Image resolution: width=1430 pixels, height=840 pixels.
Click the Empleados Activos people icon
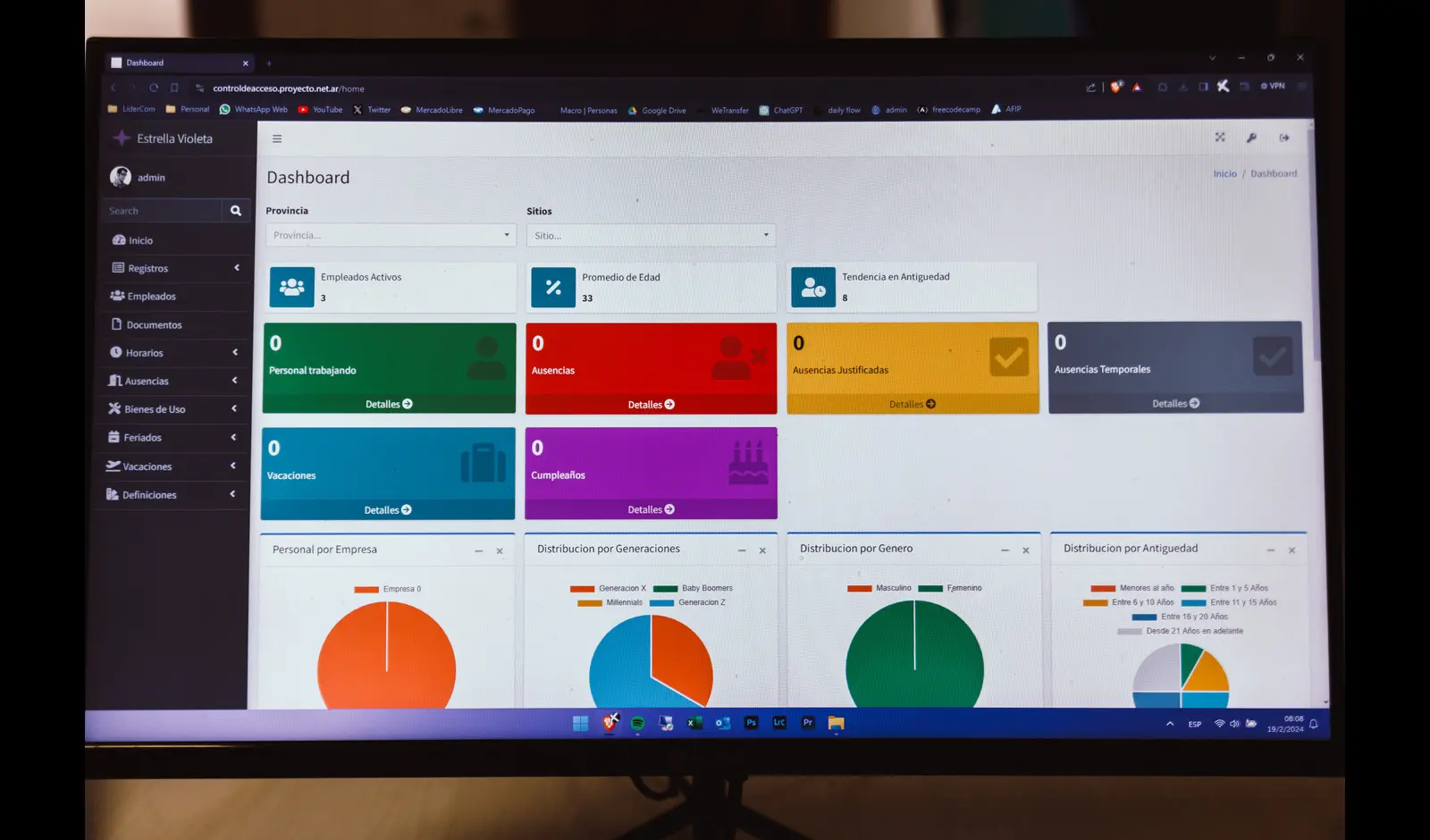[x=292, y=287]
